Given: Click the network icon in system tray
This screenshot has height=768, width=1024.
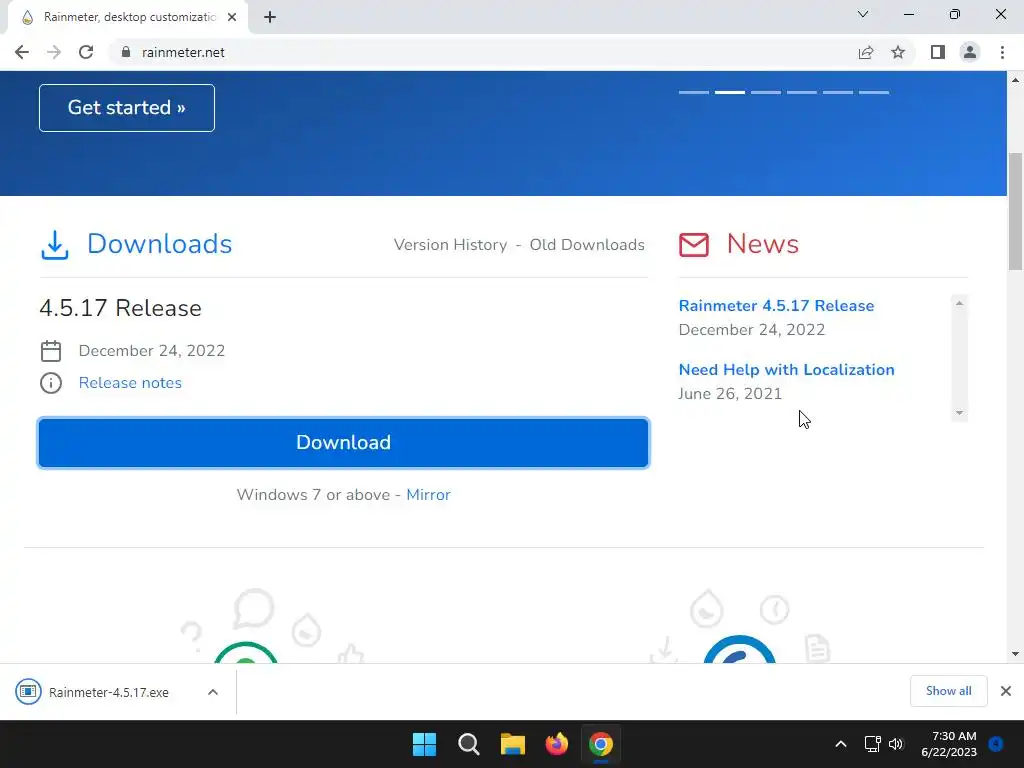Looking at the screenshot, I should coord(872,744).
